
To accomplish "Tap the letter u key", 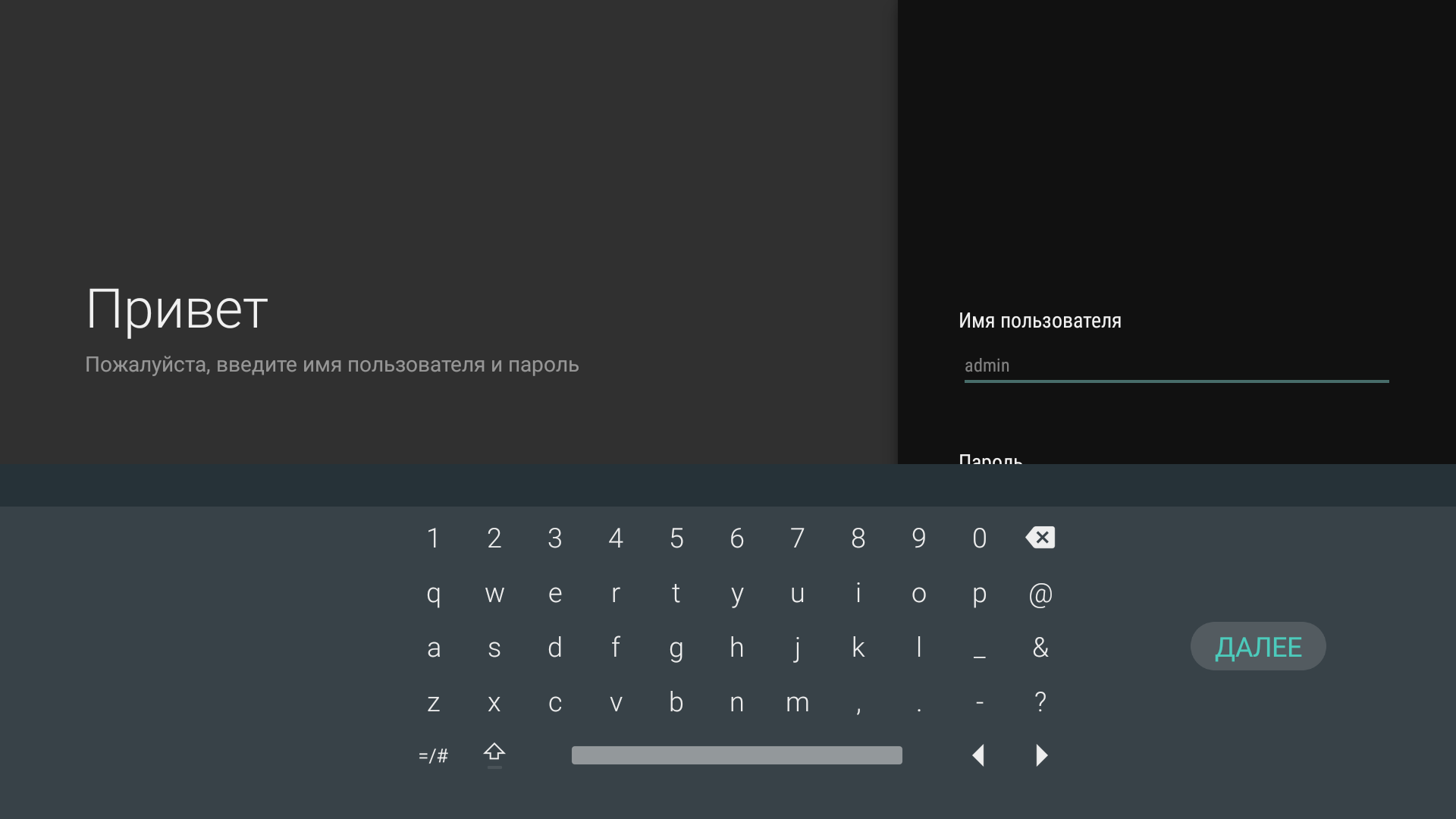I will click(798, 594).
